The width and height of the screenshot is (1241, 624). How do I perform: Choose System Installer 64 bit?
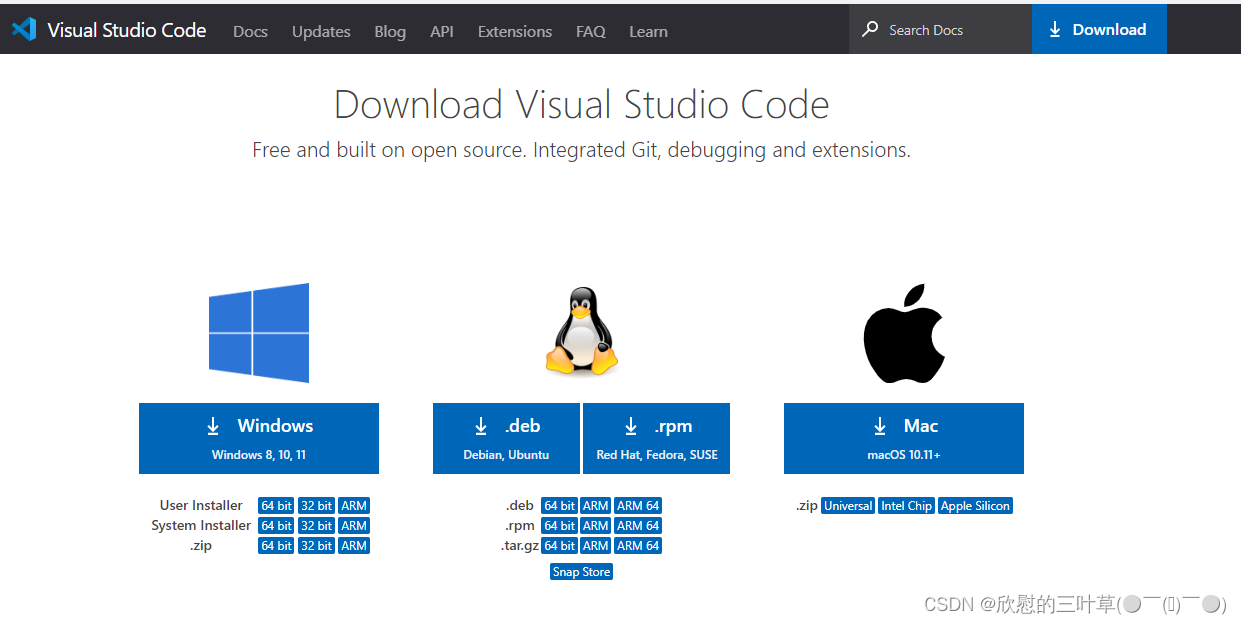click(x=276, y=526)
